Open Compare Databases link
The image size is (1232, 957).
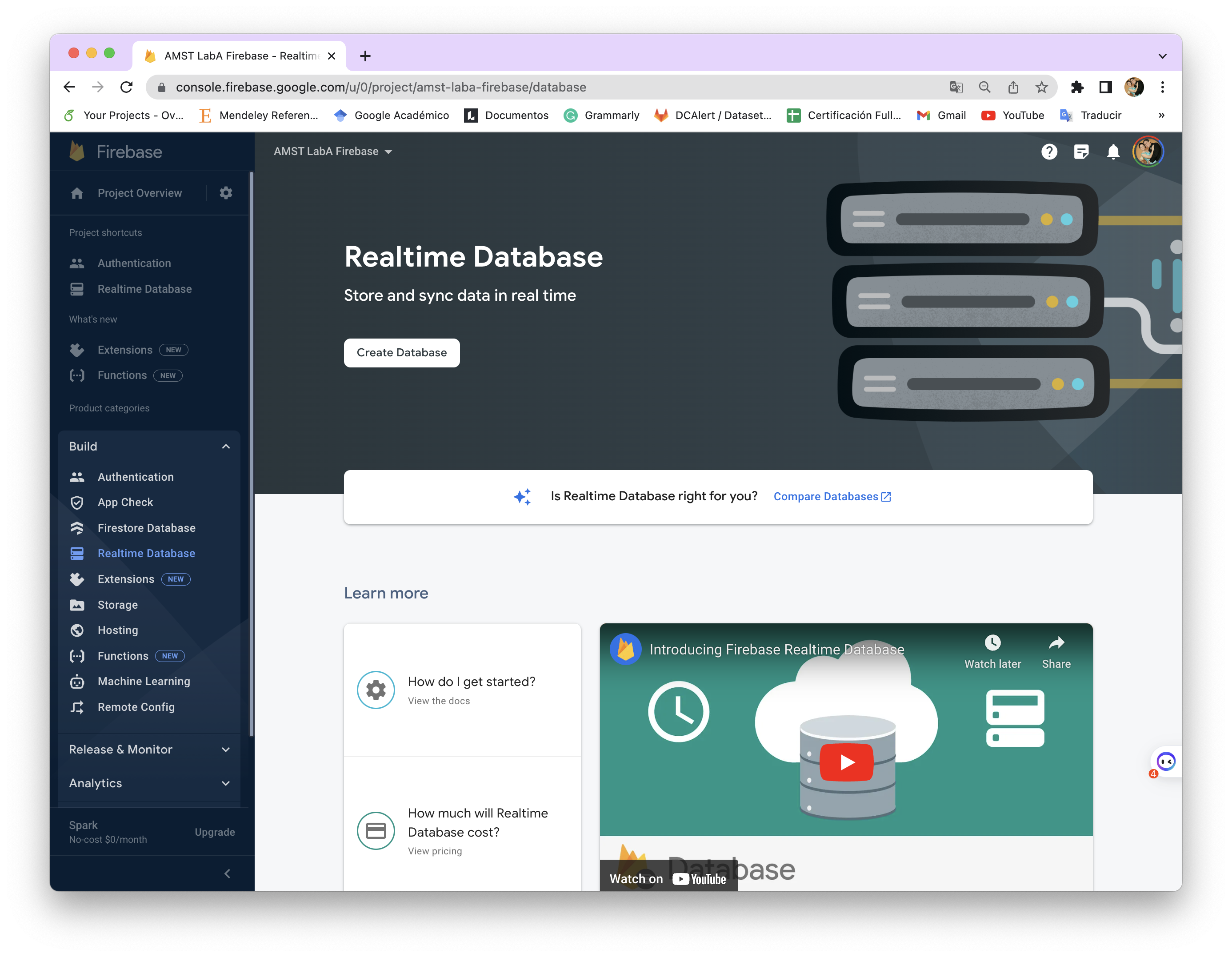pos(832,496)
